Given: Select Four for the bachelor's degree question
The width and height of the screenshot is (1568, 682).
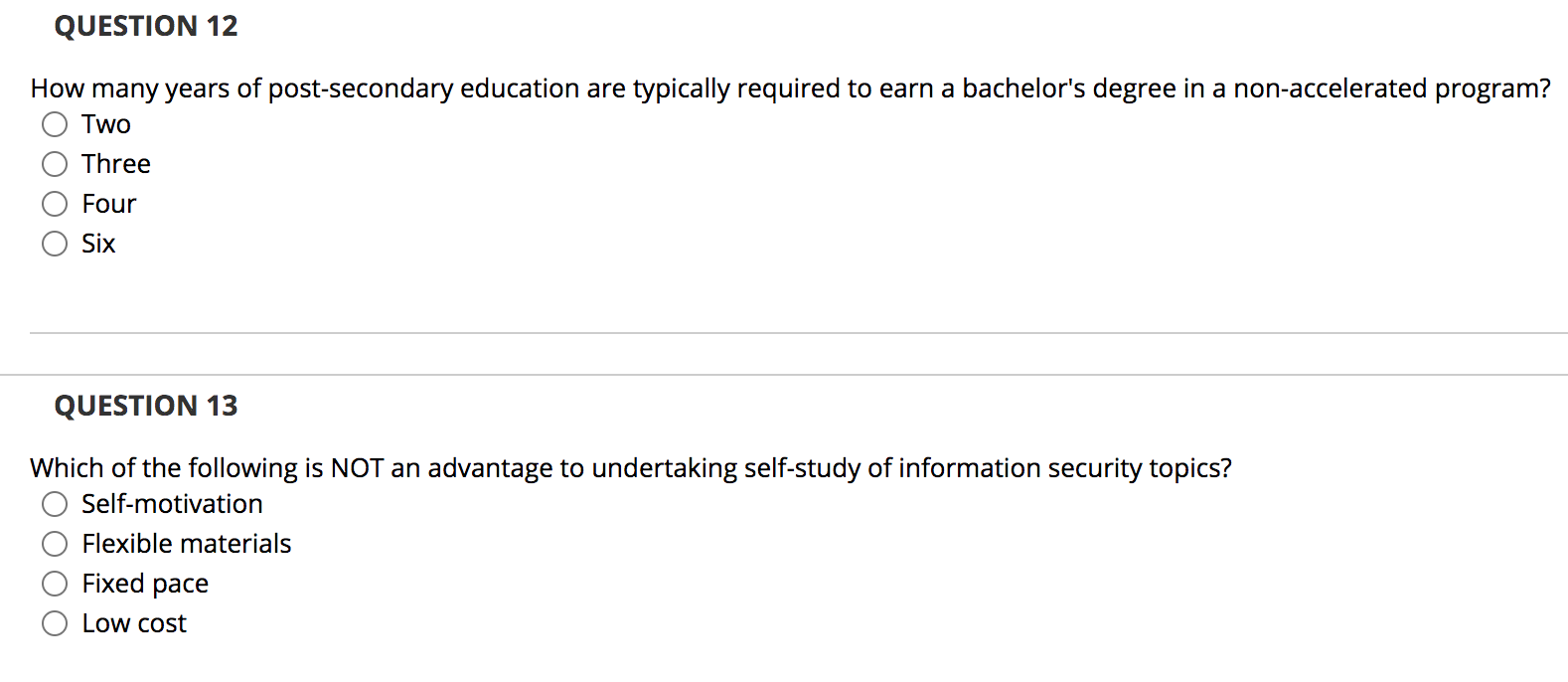Looking at the screenshot, I should 55,204.
